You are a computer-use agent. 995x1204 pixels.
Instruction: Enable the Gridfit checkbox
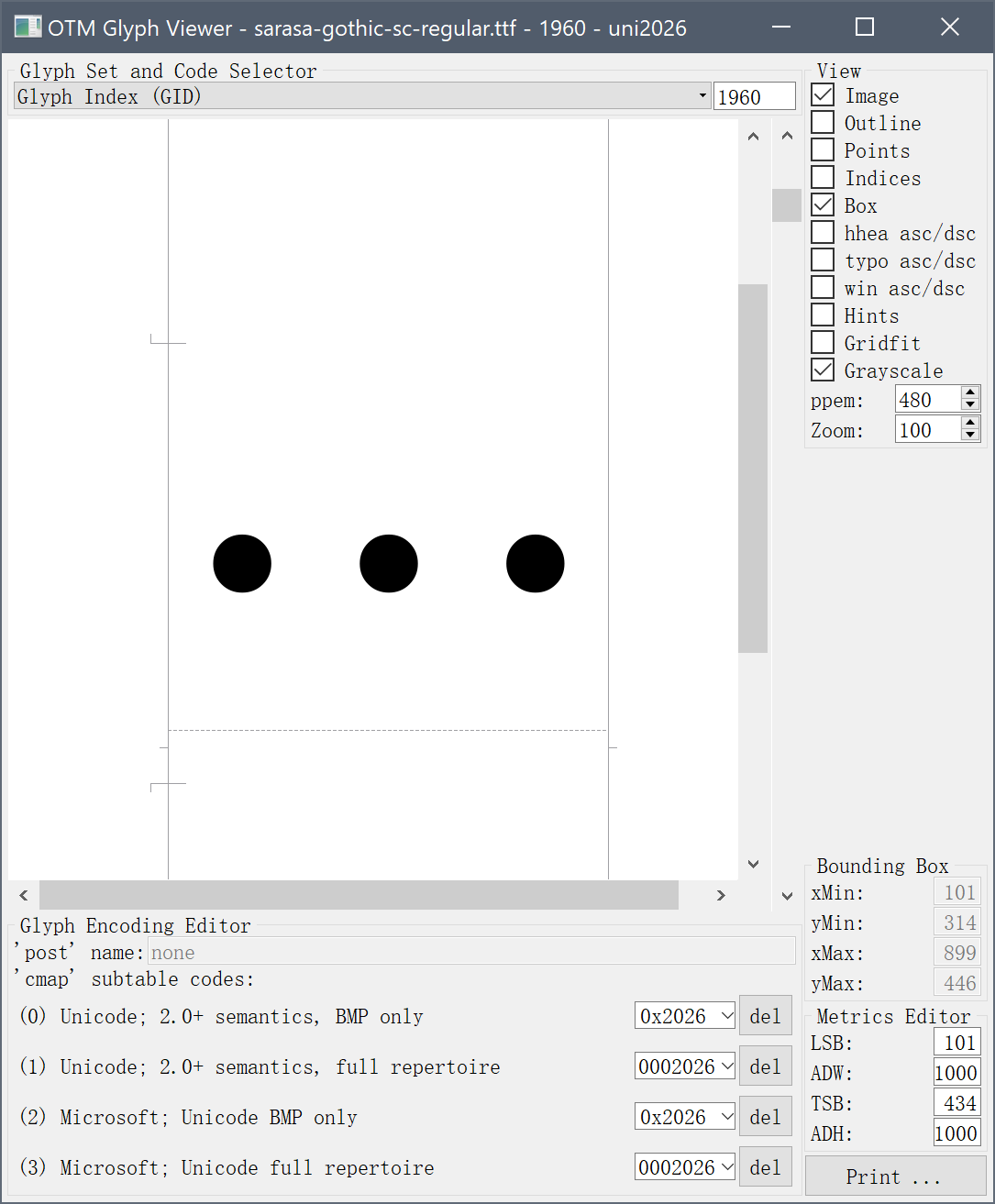[823, 343]
